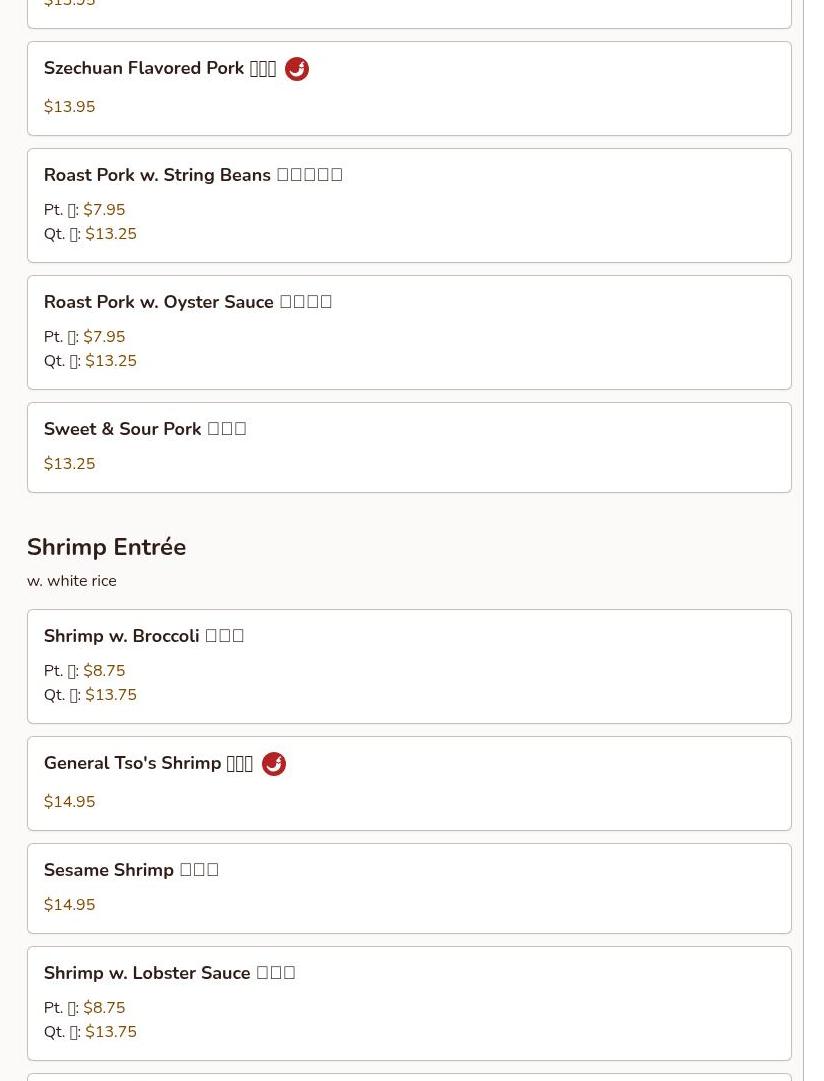Select Roast Pork w. String Beans card

pos(409,205)
